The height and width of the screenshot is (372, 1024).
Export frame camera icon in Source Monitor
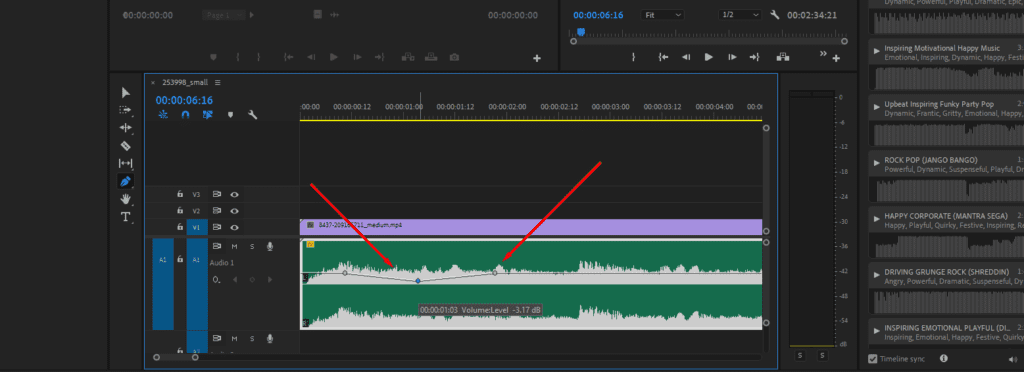[x=454, y=57]
